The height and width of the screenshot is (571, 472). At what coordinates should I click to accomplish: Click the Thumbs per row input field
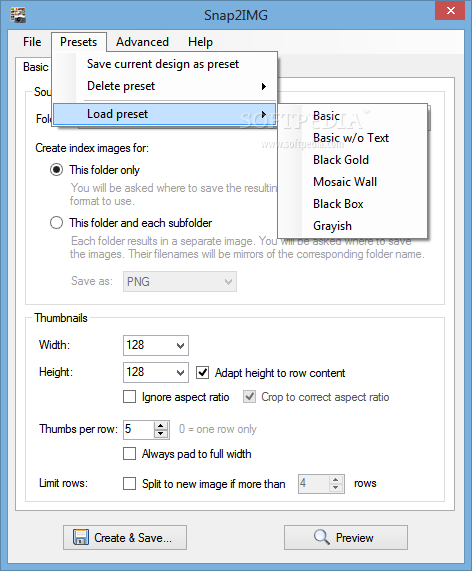pyautogui.click(x=138, y=429)
